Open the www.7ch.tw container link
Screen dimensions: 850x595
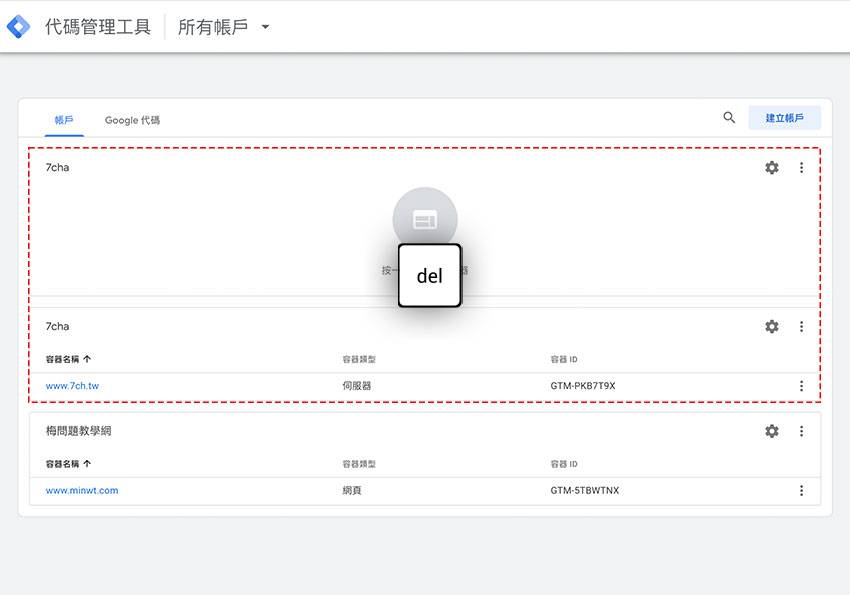[x=72, y=386]
